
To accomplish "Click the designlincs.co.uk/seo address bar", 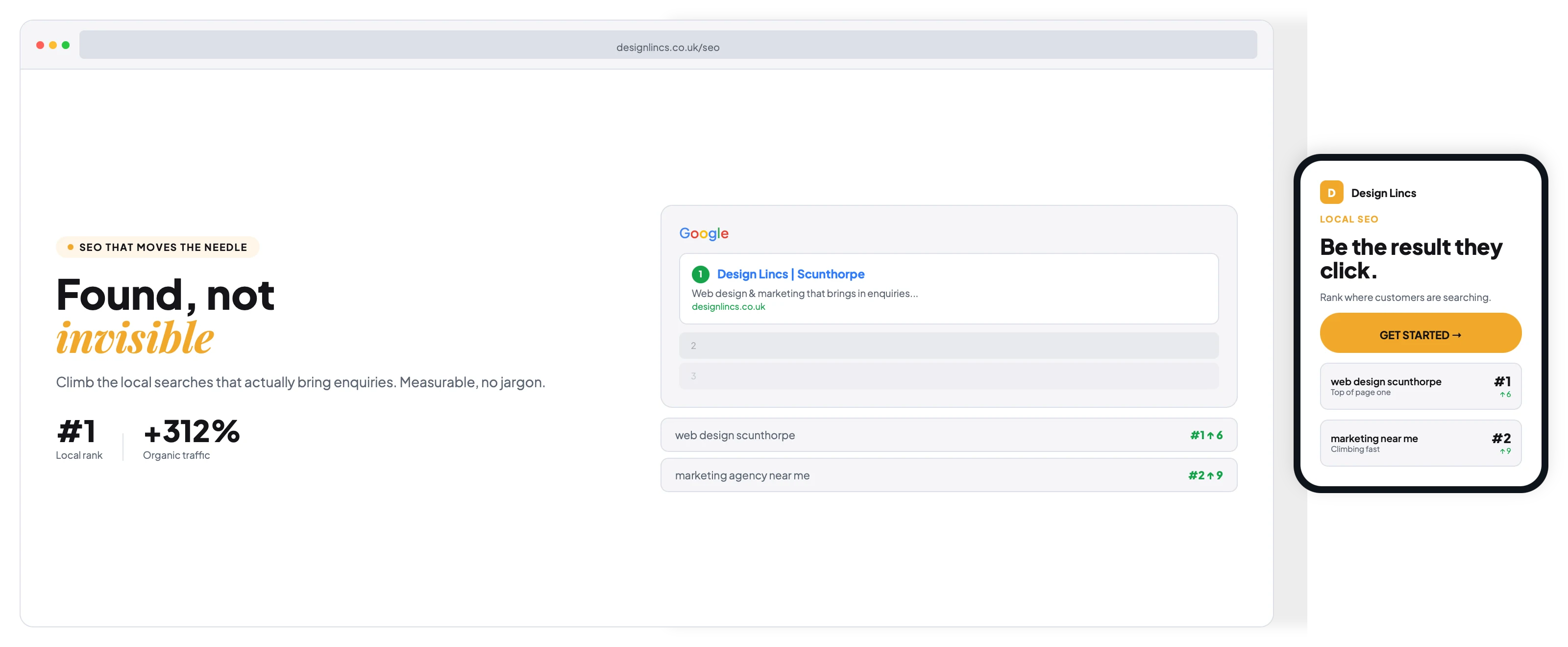I will tap(668, 45).
